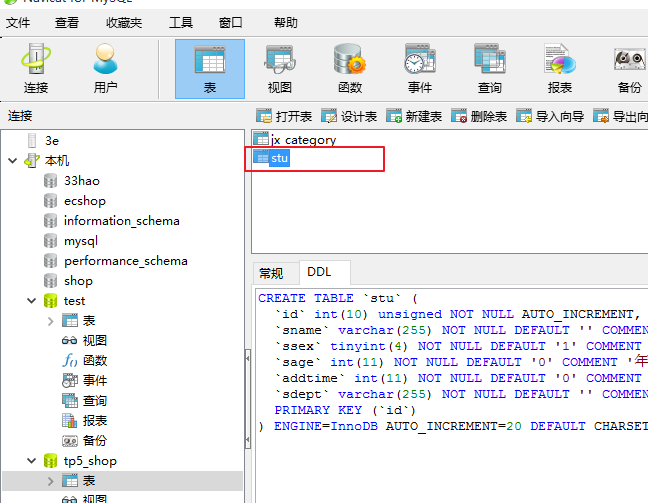Screen dimensions: 648x503
Task: Click the 导入向导 (Import Wizard) button
Action: tap(550, 117)
